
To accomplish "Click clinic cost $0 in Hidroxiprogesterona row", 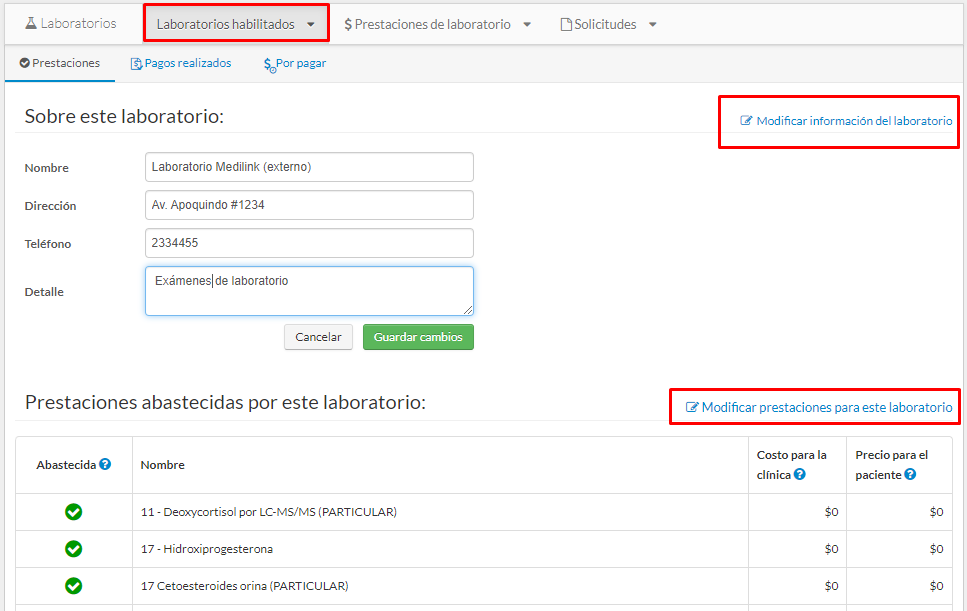I will [x=831, y=549].
